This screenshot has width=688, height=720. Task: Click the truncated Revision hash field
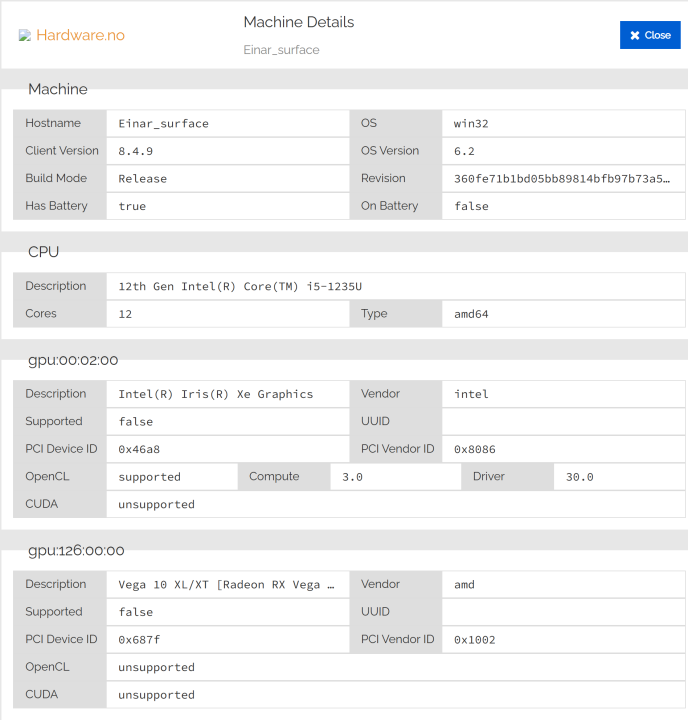(563, 179)
